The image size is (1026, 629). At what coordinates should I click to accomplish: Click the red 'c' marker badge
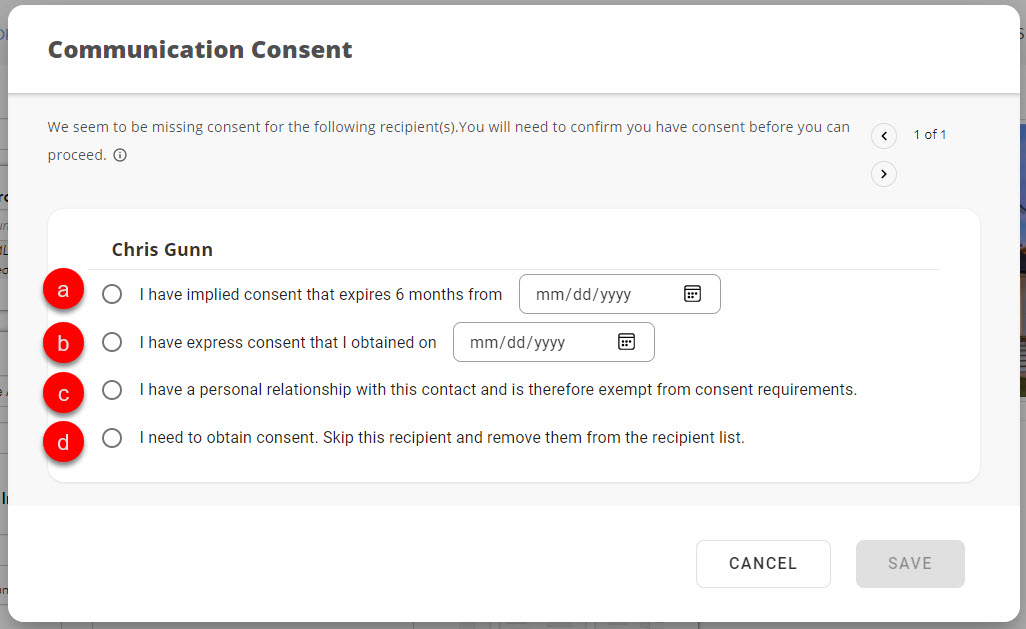pyautogui.click(x=63, y=393)
